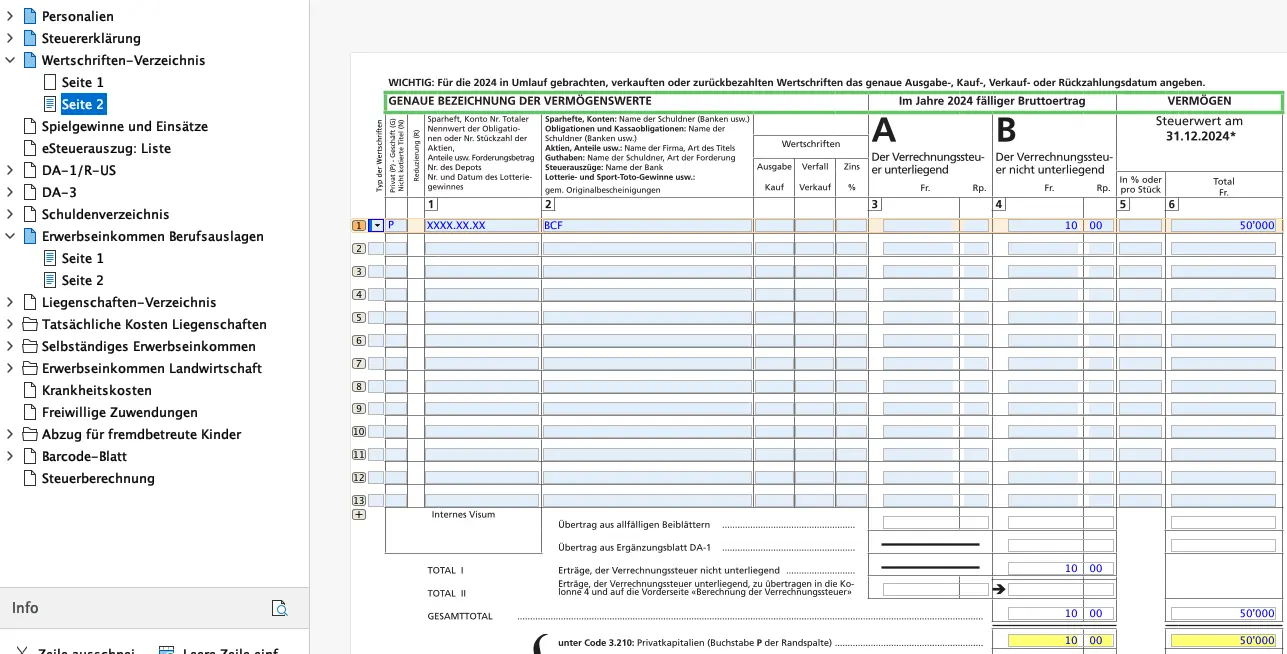Select row number 5 marker
The width and height of the screenshot is (1287, 654).
(359, 318)
